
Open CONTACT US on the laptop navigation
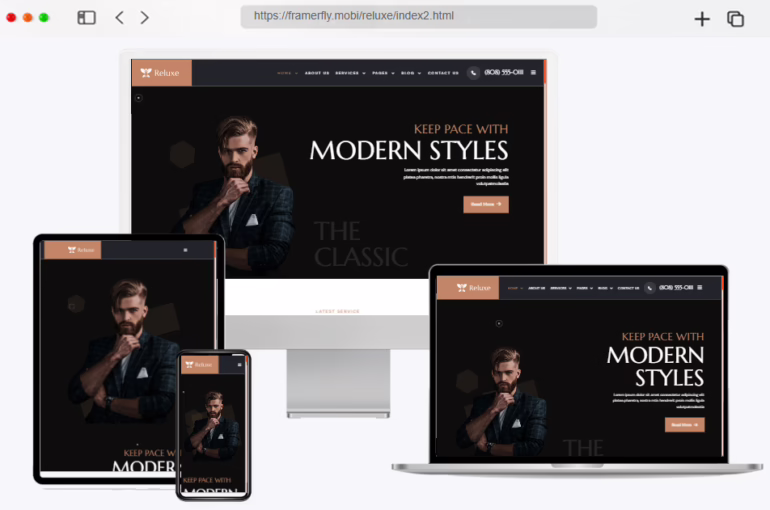628,288
